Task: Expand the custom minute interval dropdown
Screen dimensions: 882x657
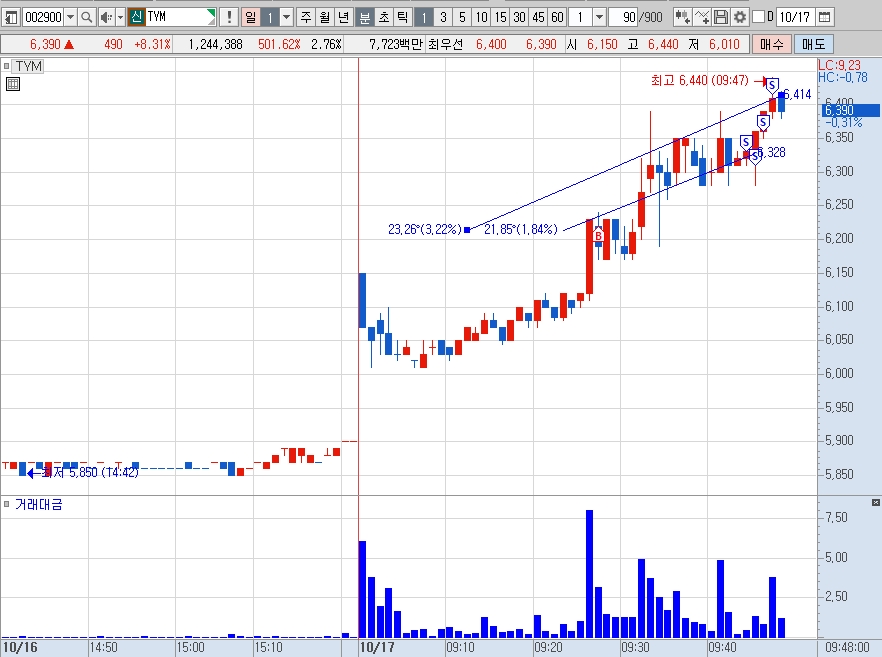Action: click(x=600, y=17)
